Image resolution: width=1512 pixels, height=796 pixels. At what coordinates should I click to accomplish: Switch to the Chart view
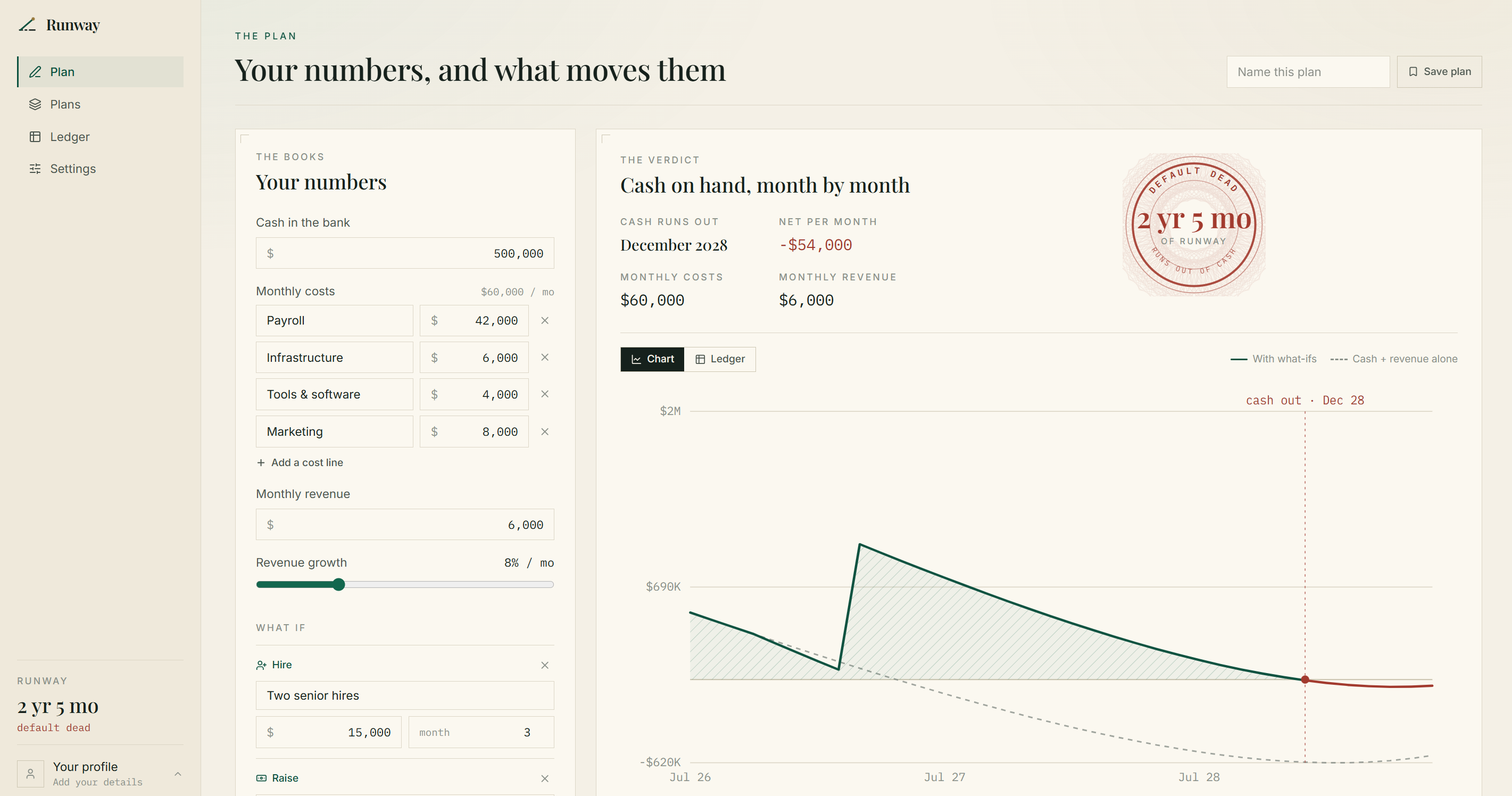click(x=652, y=359)
